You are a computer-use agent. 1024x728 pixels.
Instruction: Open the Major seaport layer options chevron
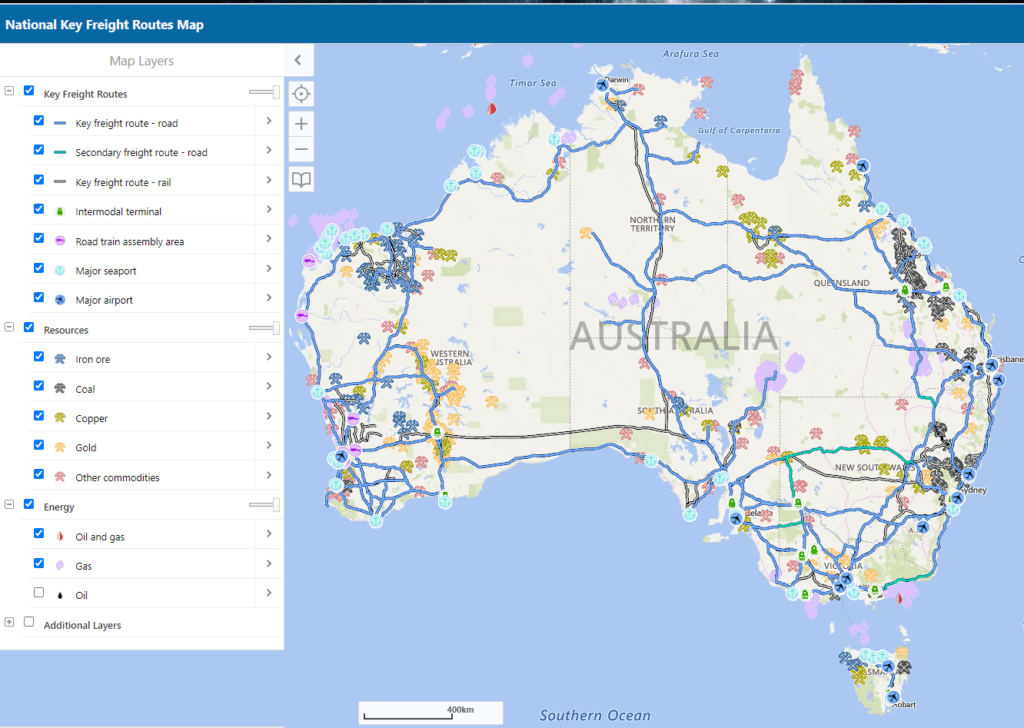click(268, 269)
